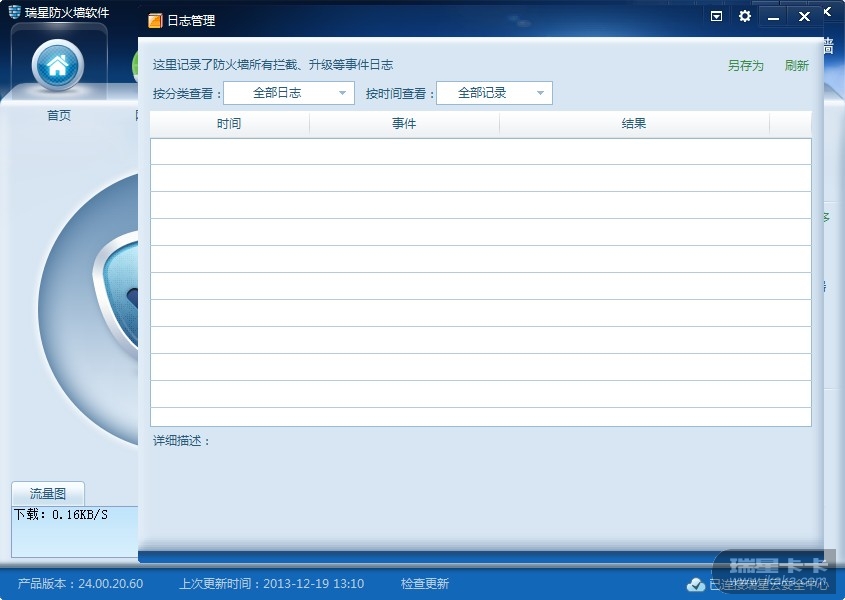Sort by the 时间 column header
Image resolution: width=845 pixels, height=600 pixels.
coord(230,124)
